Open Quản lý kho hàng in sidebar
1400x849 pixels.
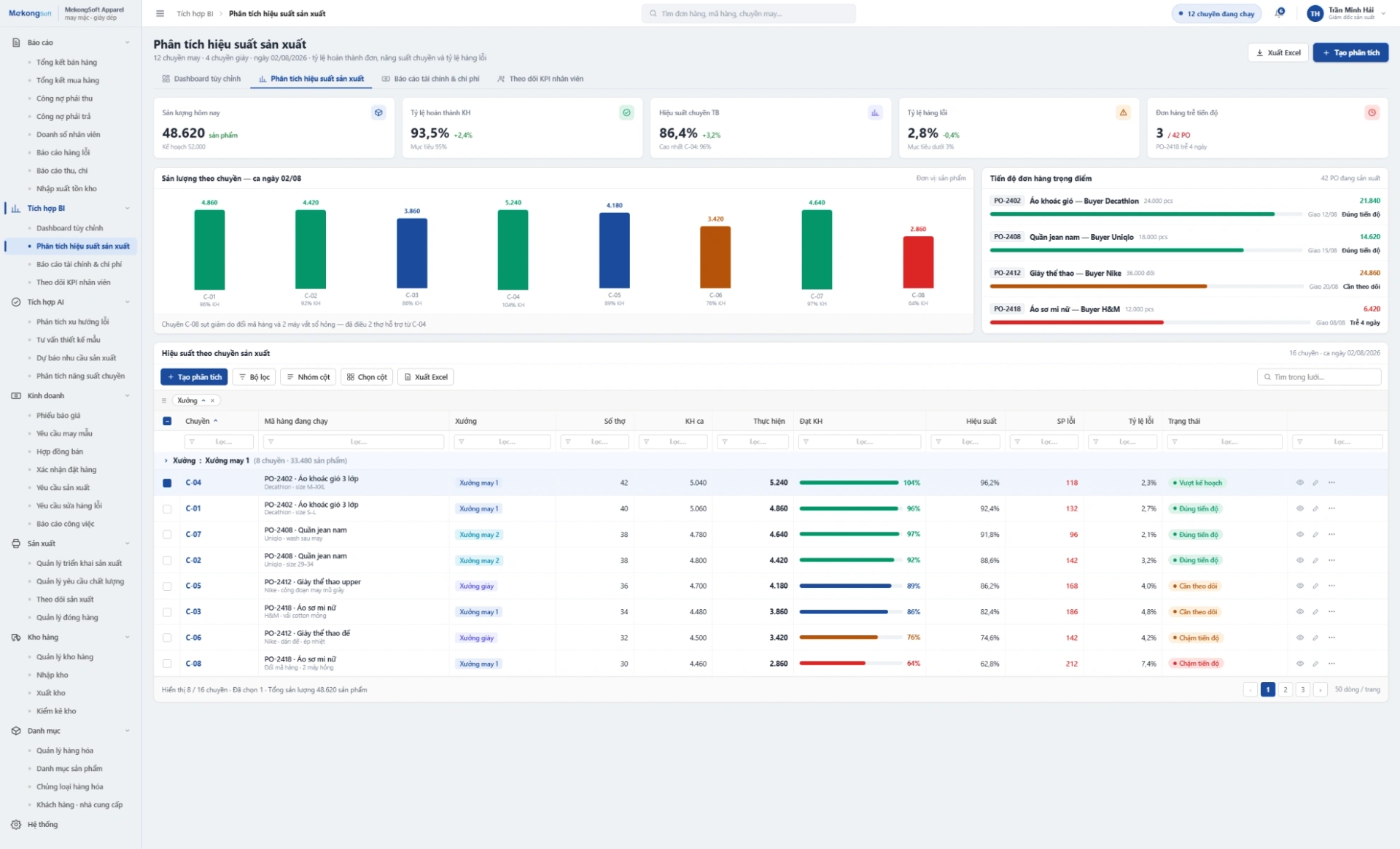[65, 657]
